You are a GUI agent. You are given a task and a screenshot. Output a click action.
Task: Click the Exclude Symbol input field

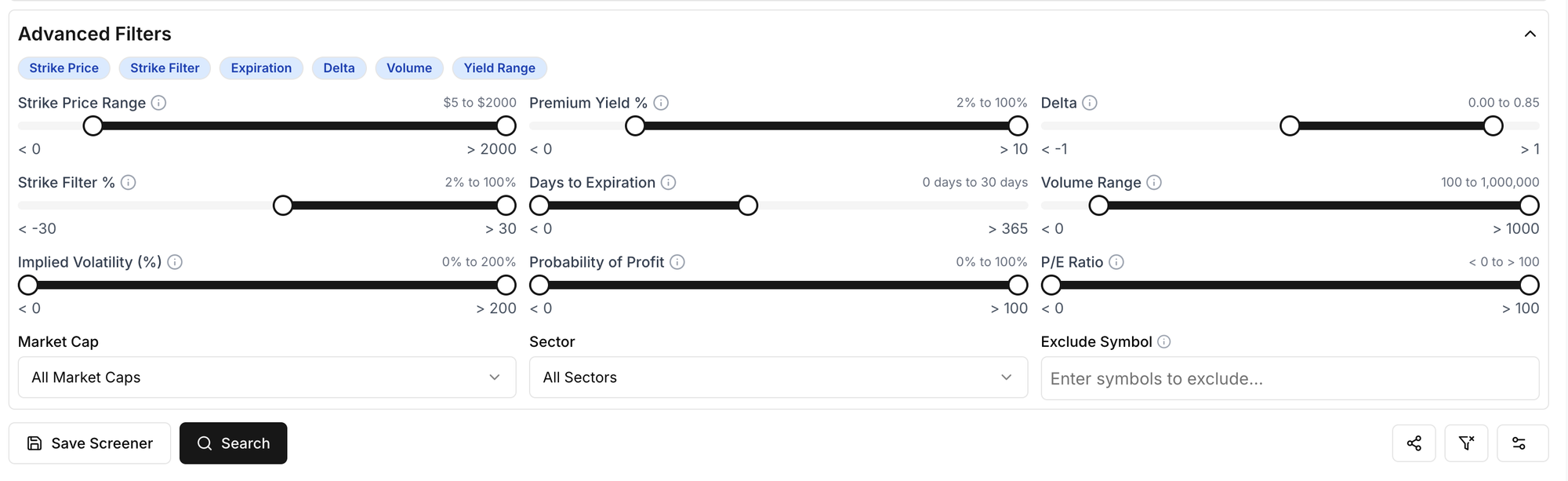(1290, 378)
